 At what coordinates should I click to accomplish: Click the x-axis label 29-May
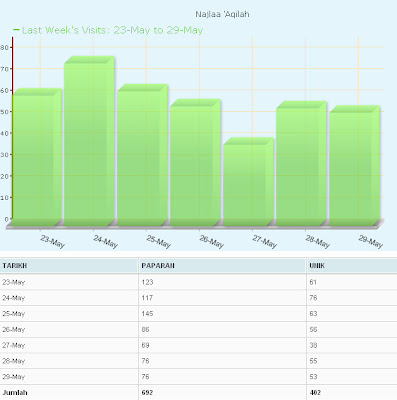click(x=370, y=241)
